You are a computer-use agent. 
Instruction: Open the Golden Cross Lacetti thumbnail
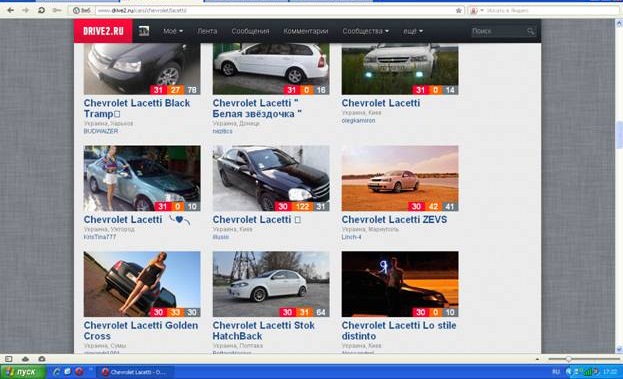pyautogui.click(x=142, y=284)
